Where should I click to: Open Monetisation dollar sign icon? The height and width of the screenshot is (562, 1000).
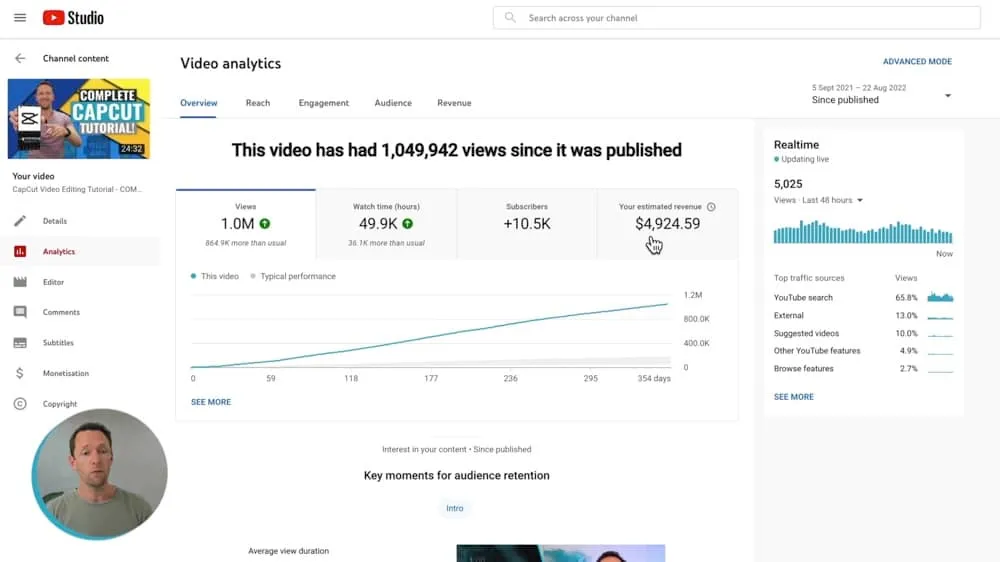(20, 373)
